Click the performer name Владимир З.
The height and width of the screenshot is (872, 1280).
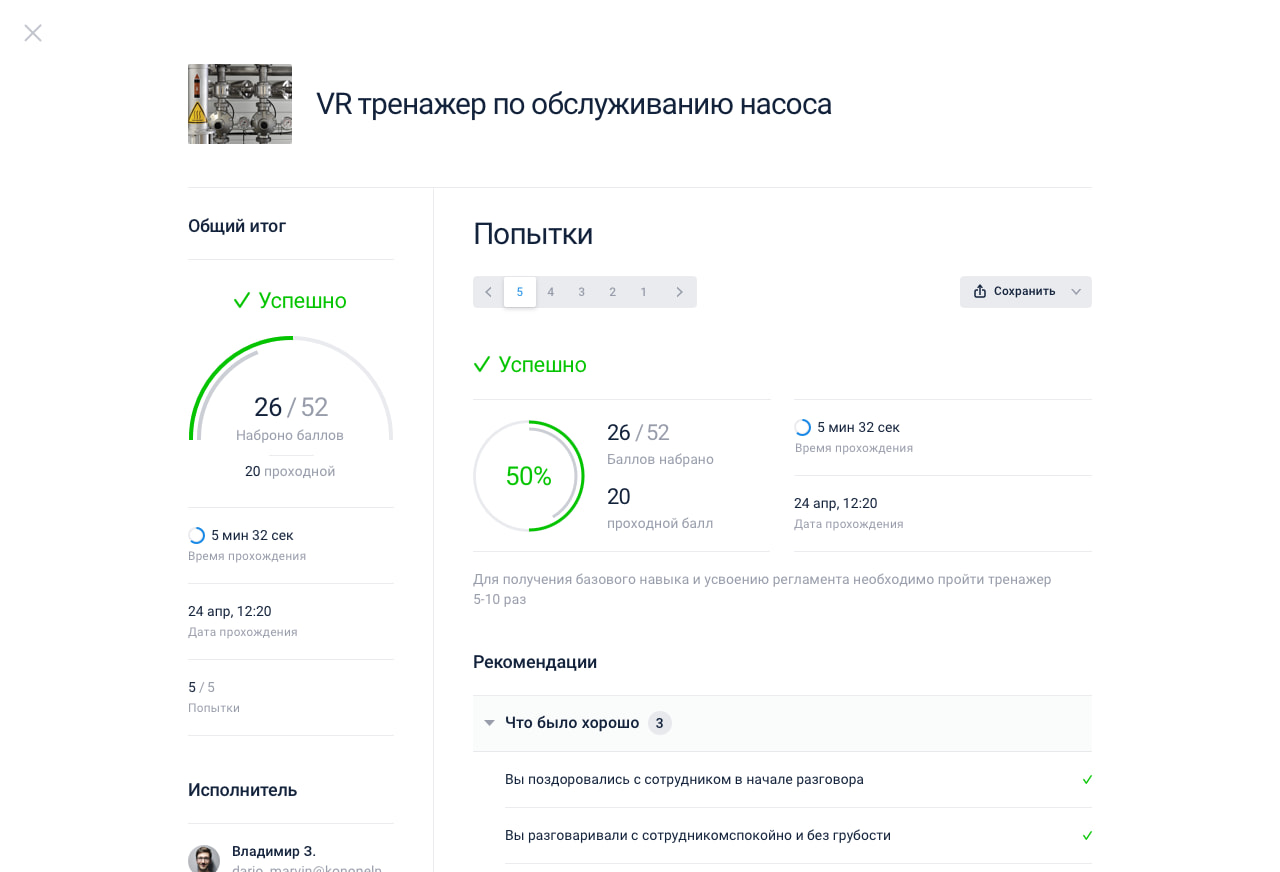click(274, 851)
